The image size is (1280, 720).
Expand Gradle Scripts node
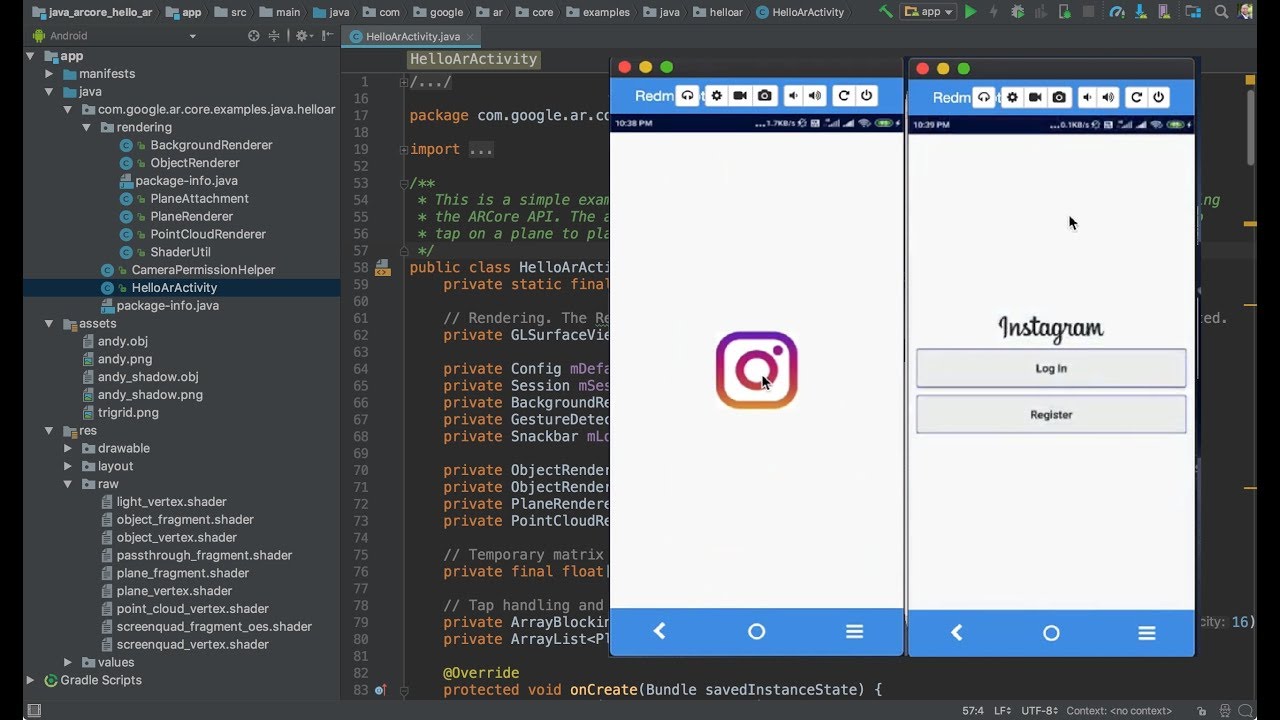click(32, 680)
